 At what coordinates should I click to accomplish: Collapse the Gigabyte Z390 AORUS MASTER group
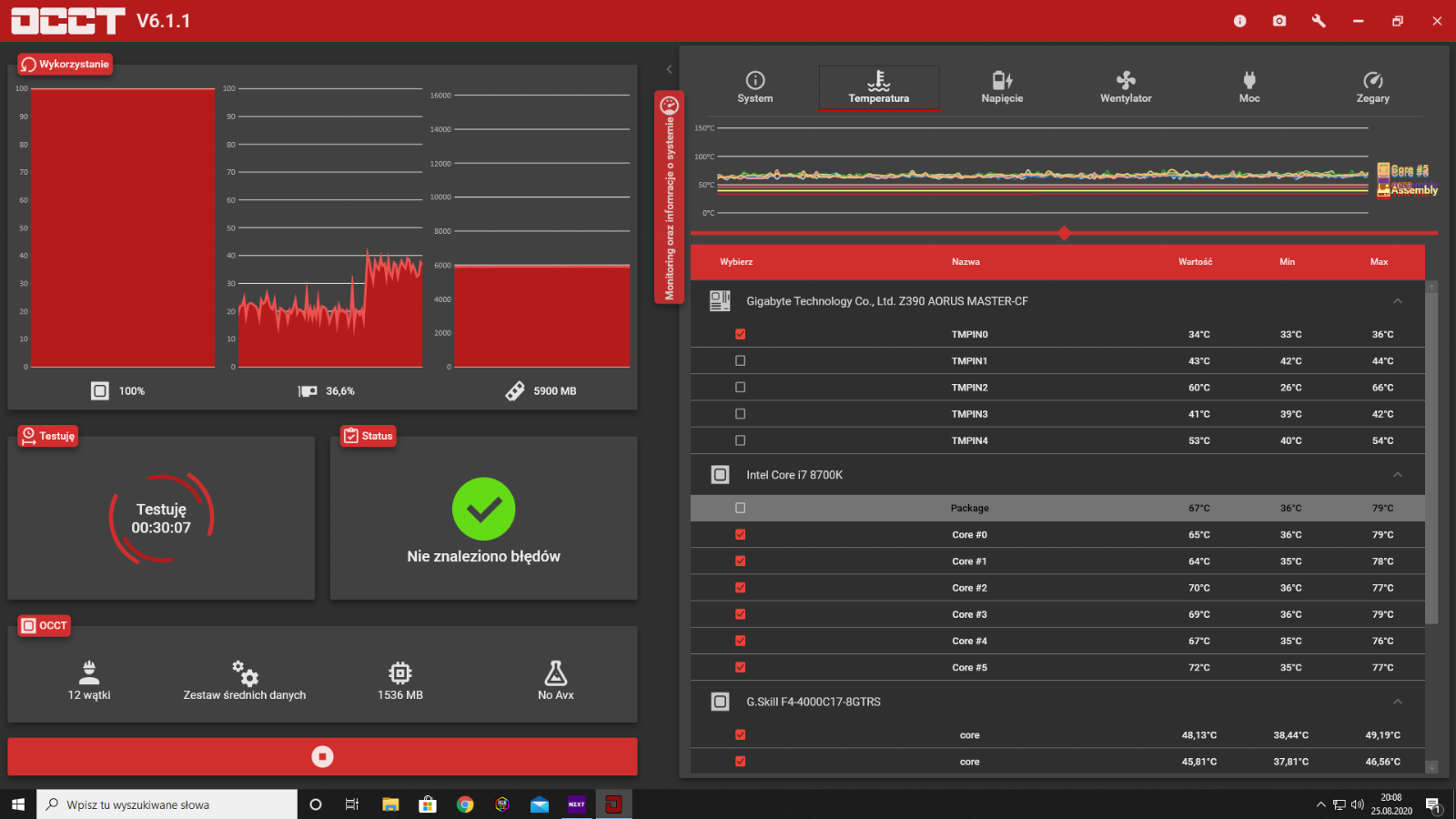click(1398, 301)
